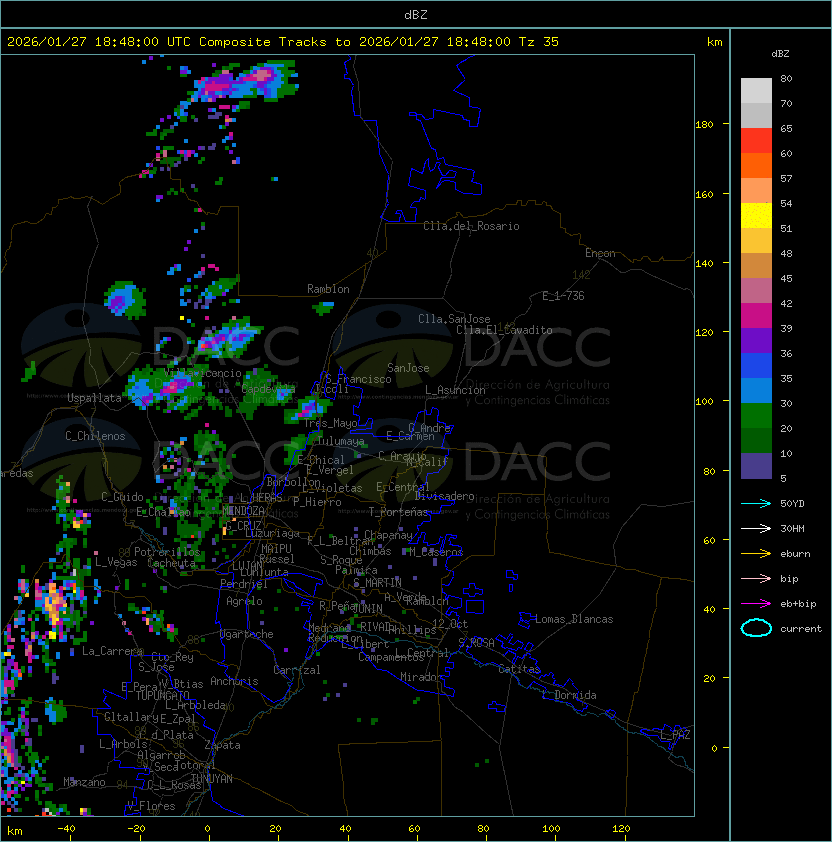Click the 'S_Francisco' map label
Viewport: 832px width, 842px height.
[358, 379]
